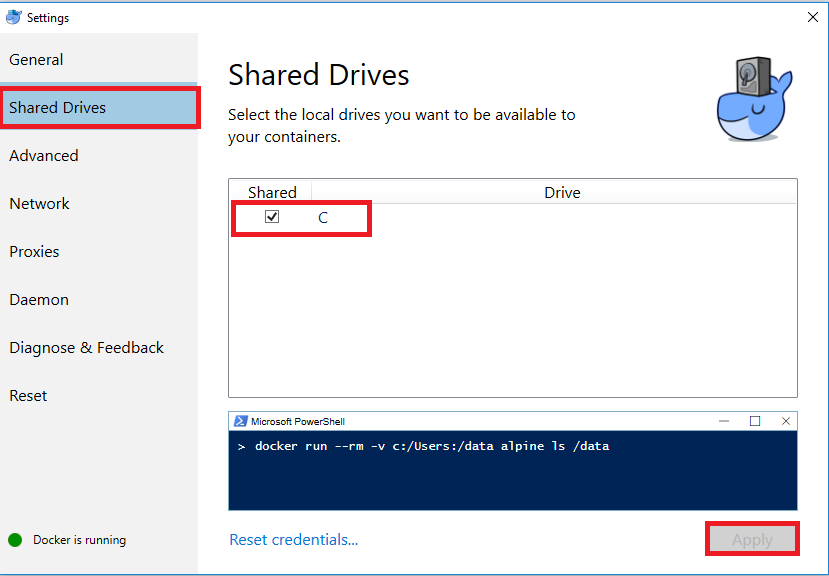This screenshot has width=829, height=576.
Task: Switch to the Proxies tab
Action: (x=34, y=252)
